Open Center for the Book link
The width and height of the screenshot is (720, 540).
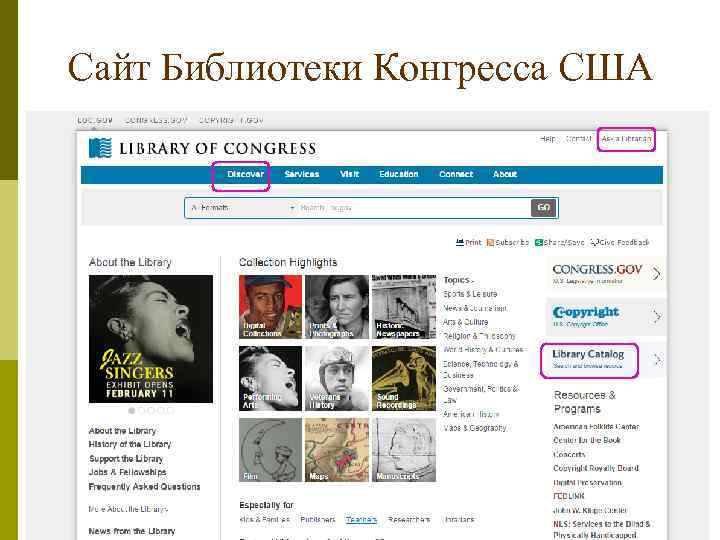coord(587,440)
